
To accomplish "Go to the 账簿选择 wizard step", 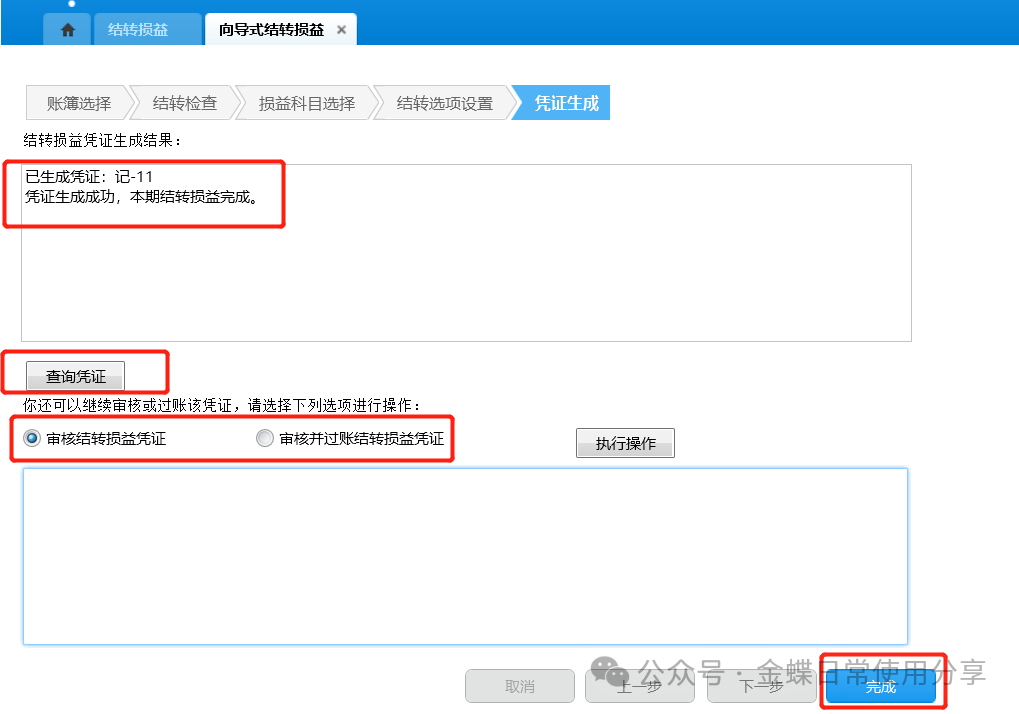I will 78,103.
